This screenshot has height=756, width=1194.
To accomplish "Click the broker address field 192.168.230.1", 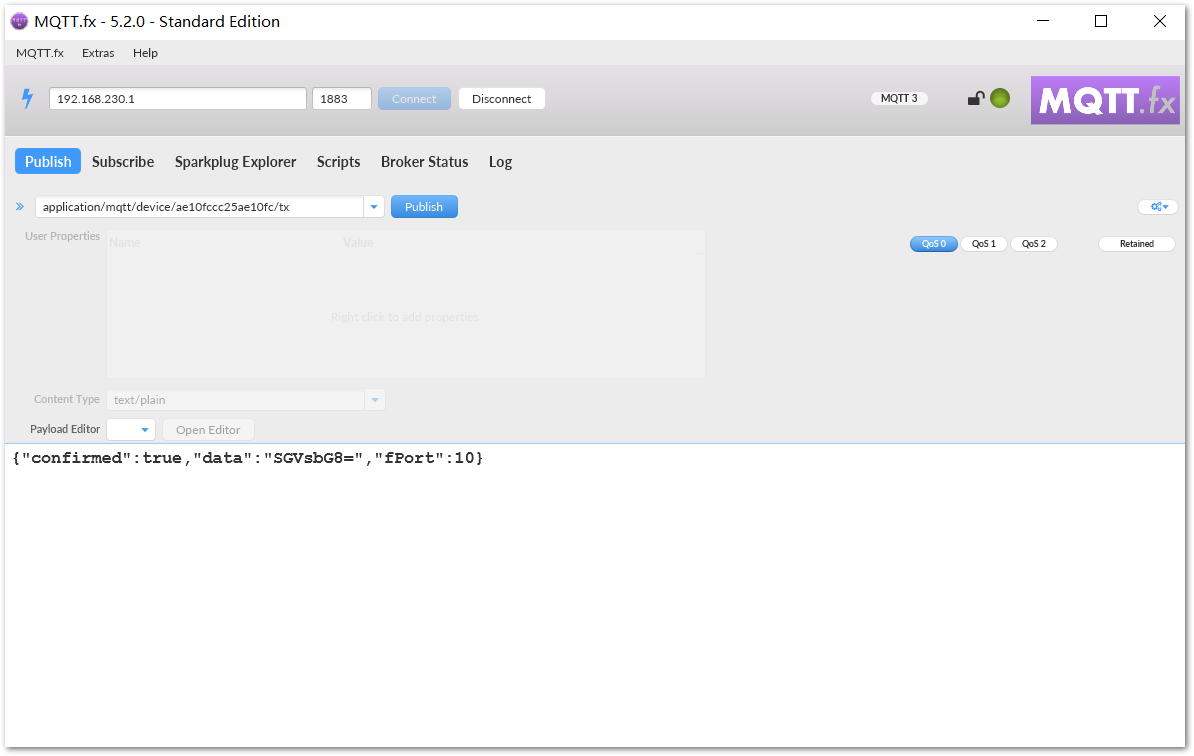I will [x=178, y=99].
